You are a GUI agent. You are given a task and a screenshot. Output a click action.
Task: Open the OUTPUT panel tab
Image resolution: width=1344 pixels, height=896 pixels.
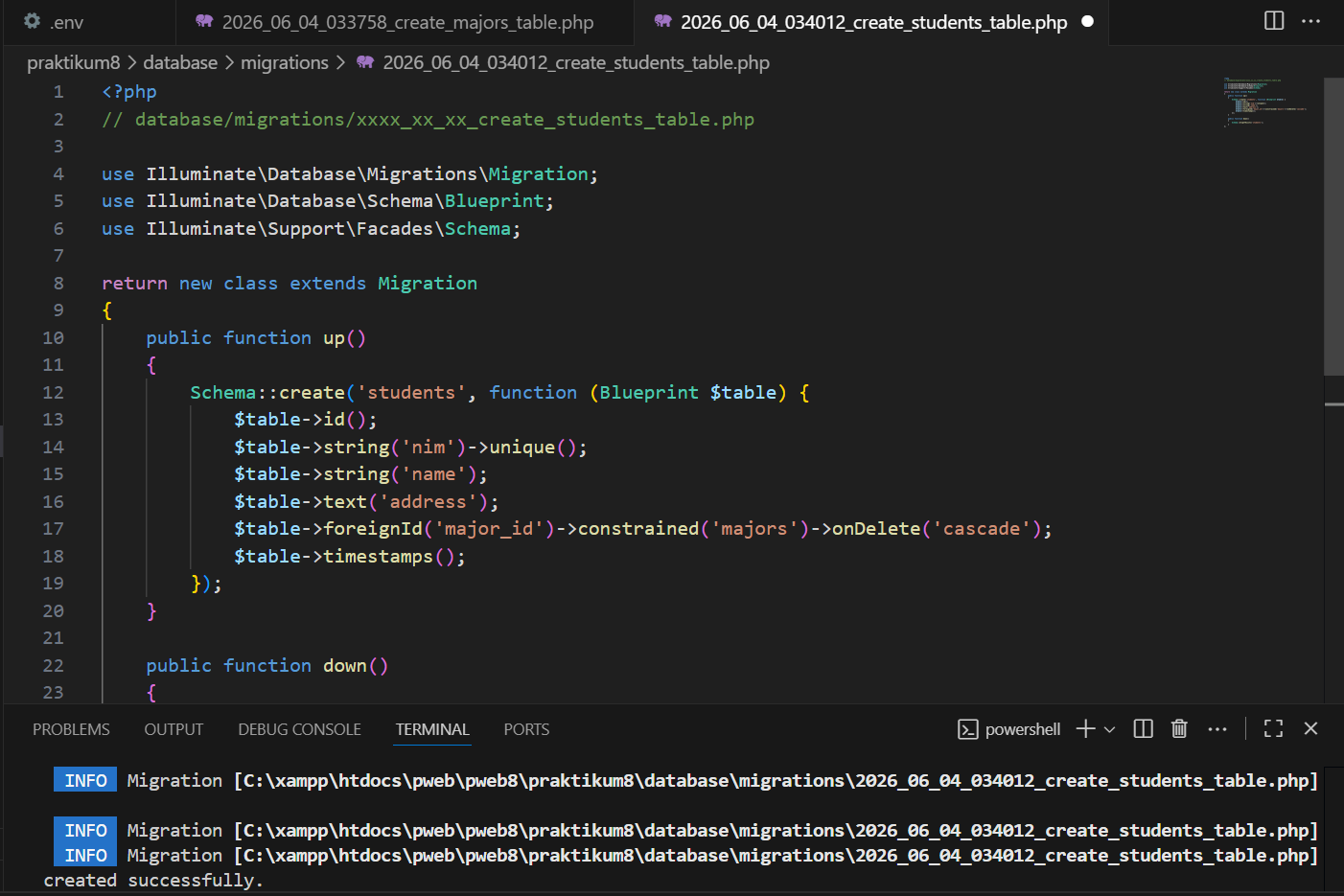[x=174, y=729]
